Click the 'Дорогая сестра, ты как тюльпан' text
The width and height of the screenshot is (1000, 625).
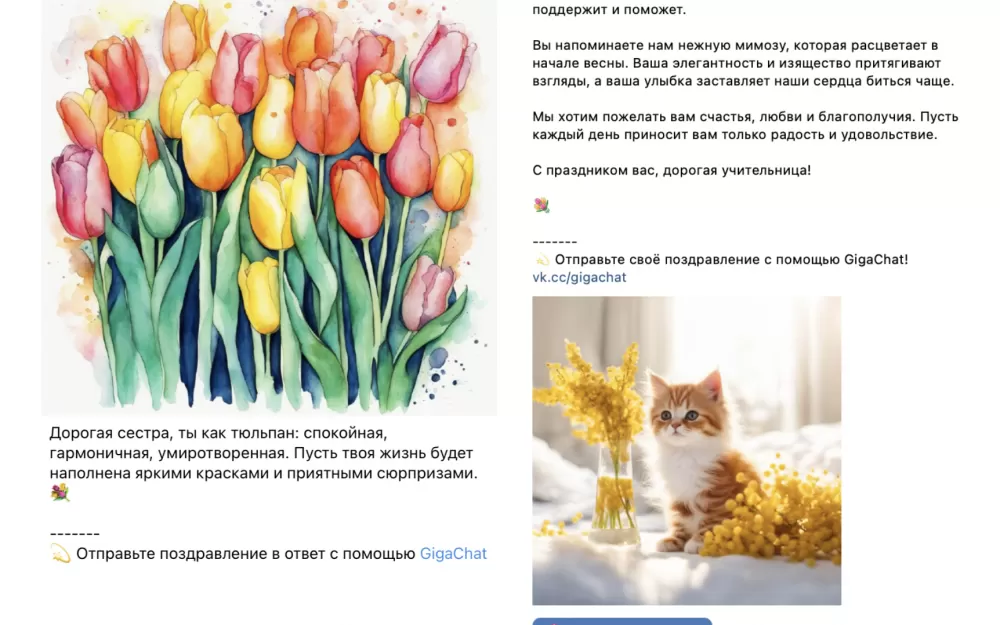263,453
